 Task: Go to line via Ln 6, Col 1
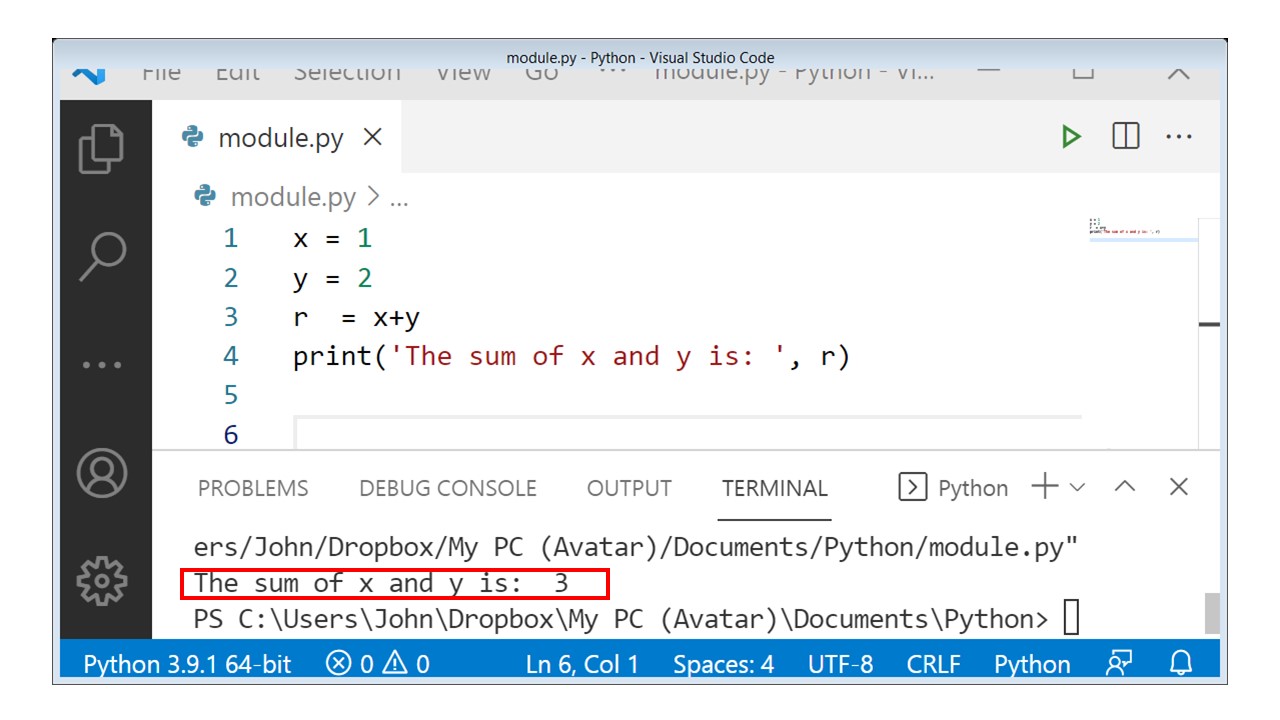(x=582, y=664)
